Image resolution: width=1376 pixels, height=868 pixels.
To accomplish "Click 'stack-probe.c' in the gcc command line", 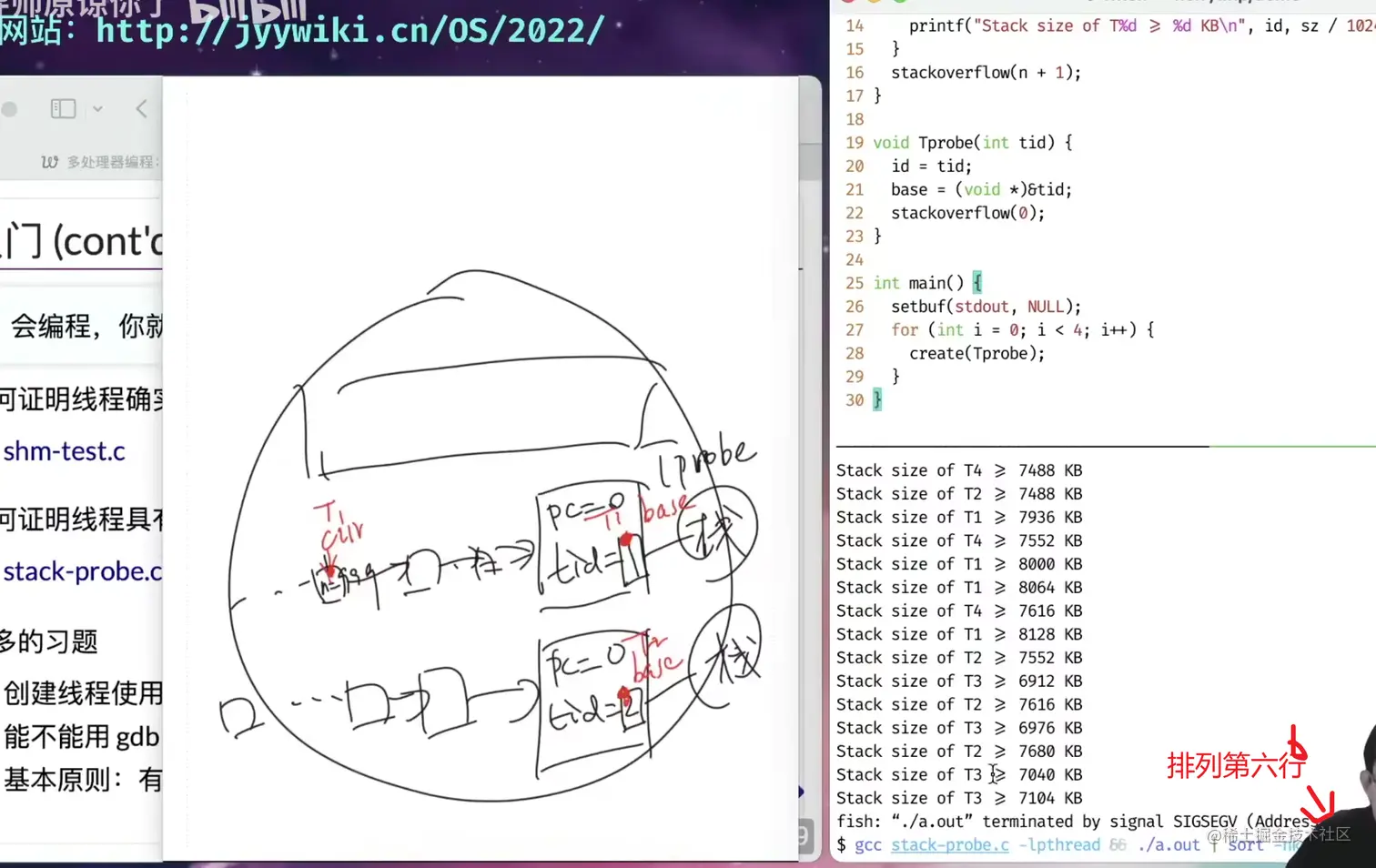I will tap(950, 845).
